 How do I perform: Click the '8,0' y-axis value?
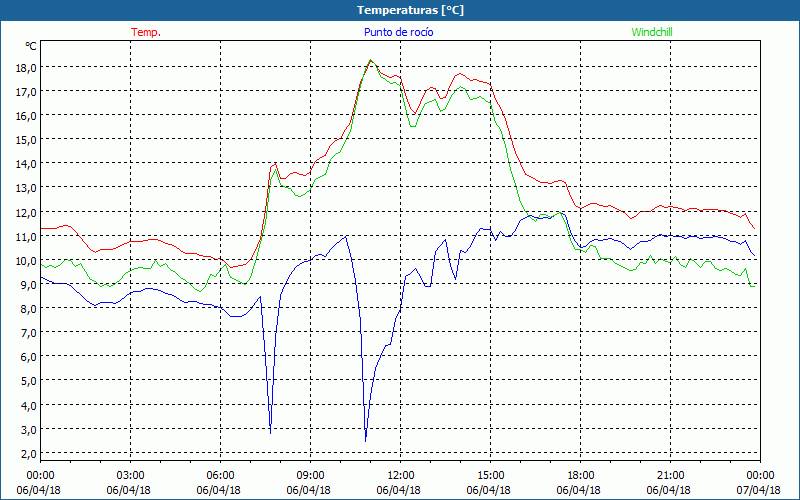pos(28,309)
